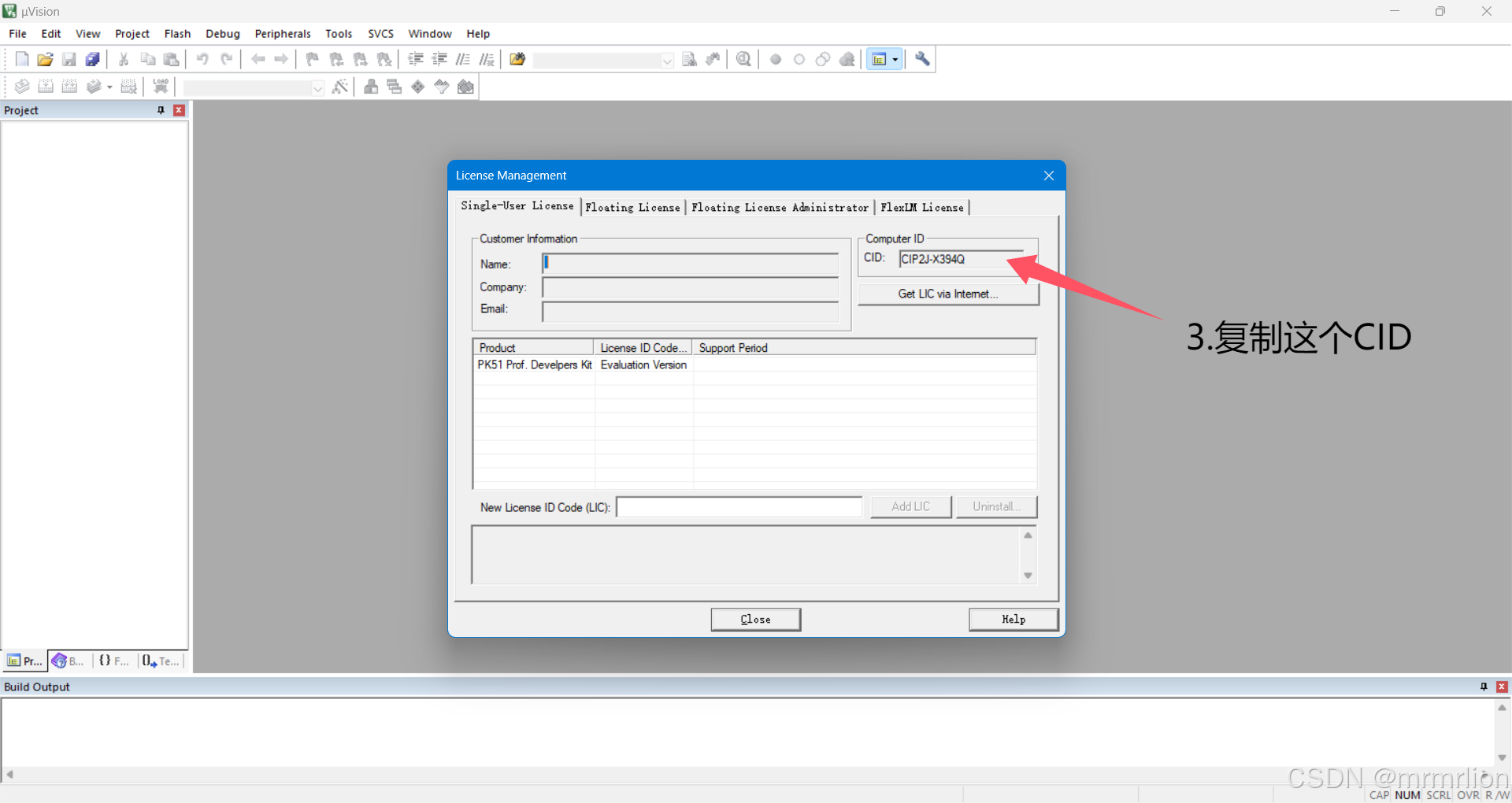This screenshot has width=1512, height=803.
Task: Click the Email input field
Action: point(691,311)
